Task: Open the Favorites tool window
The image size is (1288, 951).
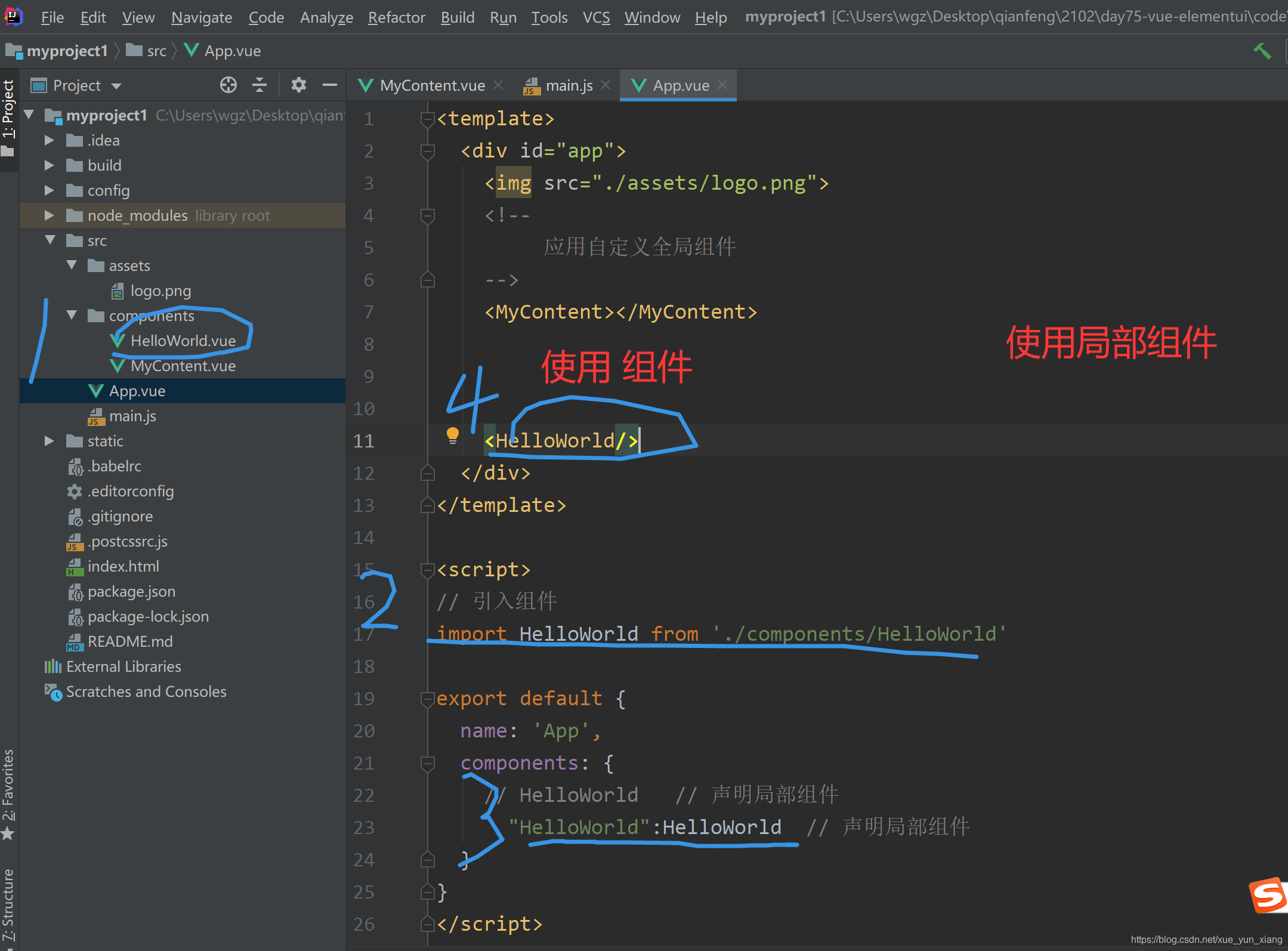Action: pyautogui.click(x=10, y=793)
